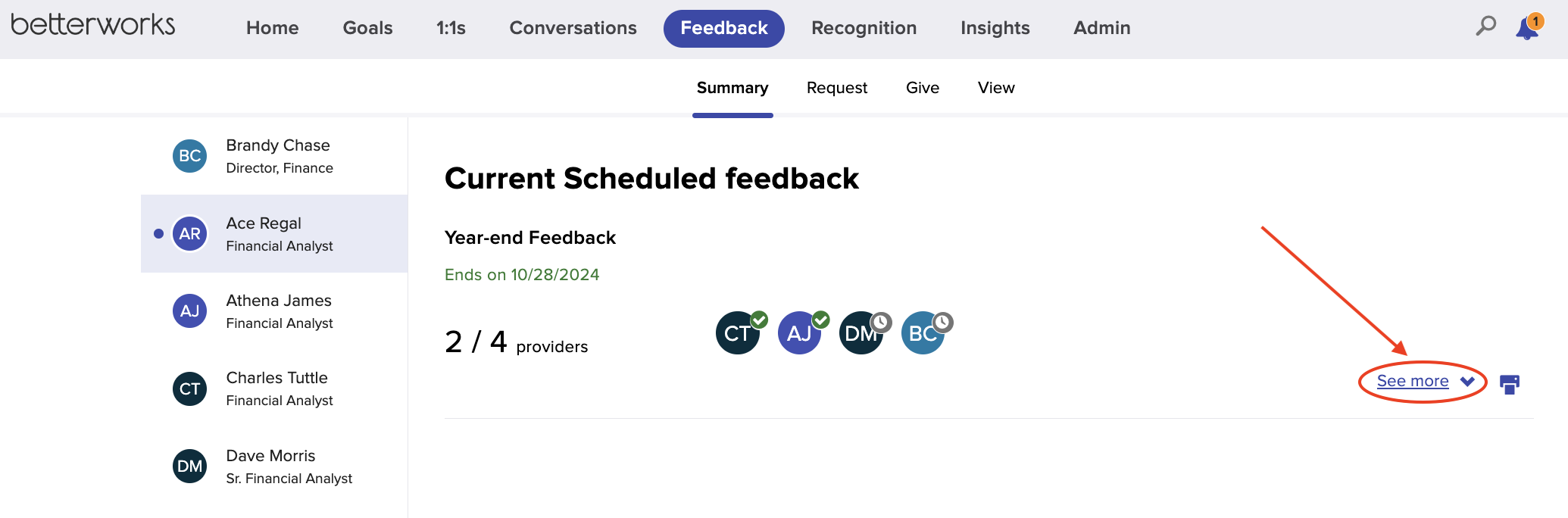Click the betterworks logo
Screen dimensions: 1568x518
(93, 24)
